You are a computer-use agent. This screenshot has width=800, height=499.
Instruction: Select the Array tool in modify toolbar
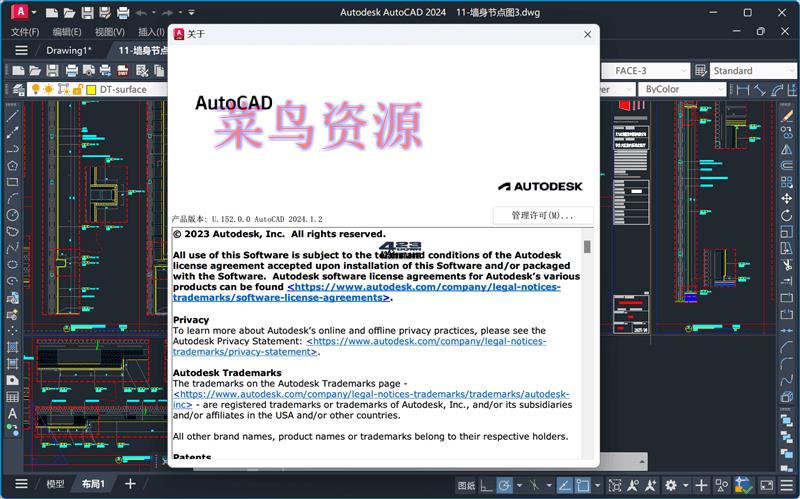point(787,182)
